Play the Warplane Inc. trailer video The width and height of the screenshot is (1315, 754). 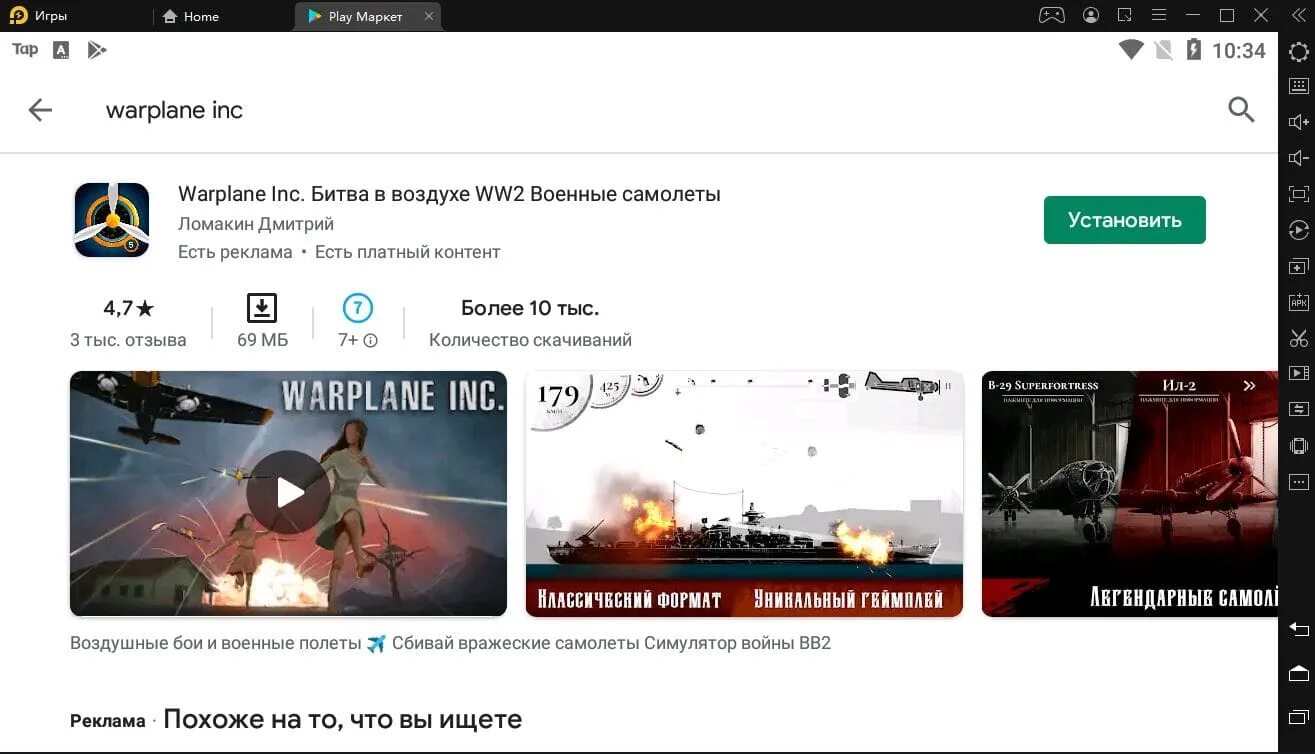(288, 493)
